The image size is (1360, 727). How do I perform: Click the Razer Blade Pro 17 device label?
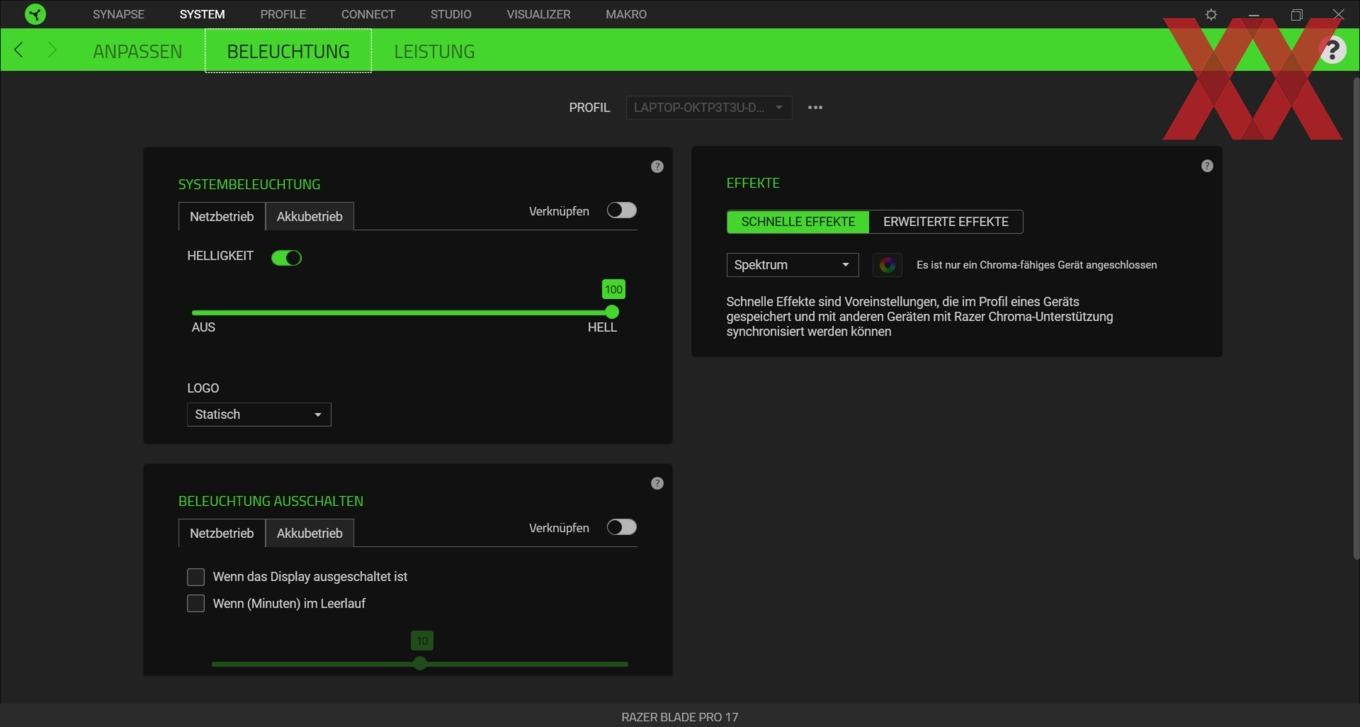680,717
